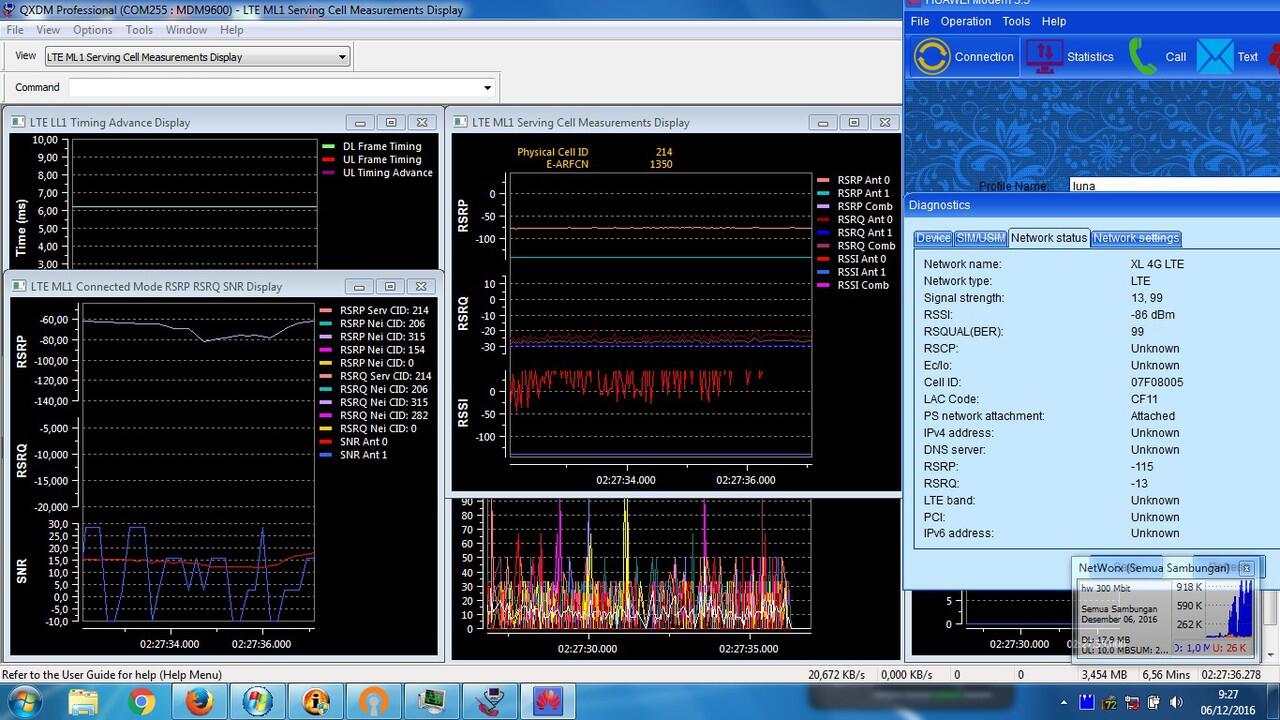Switch to the Network settings tab
Viewport: 1280px width, 720px height.
point(1136,238)
